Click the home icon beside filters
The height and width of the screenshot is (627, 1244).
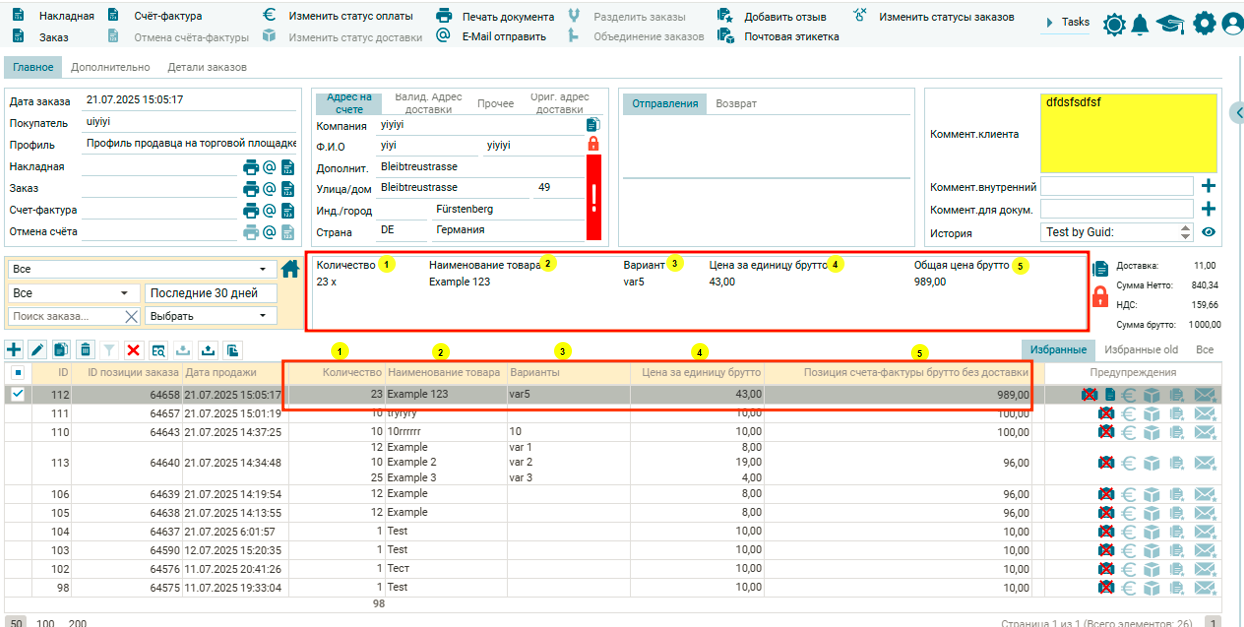click(290, 269)
